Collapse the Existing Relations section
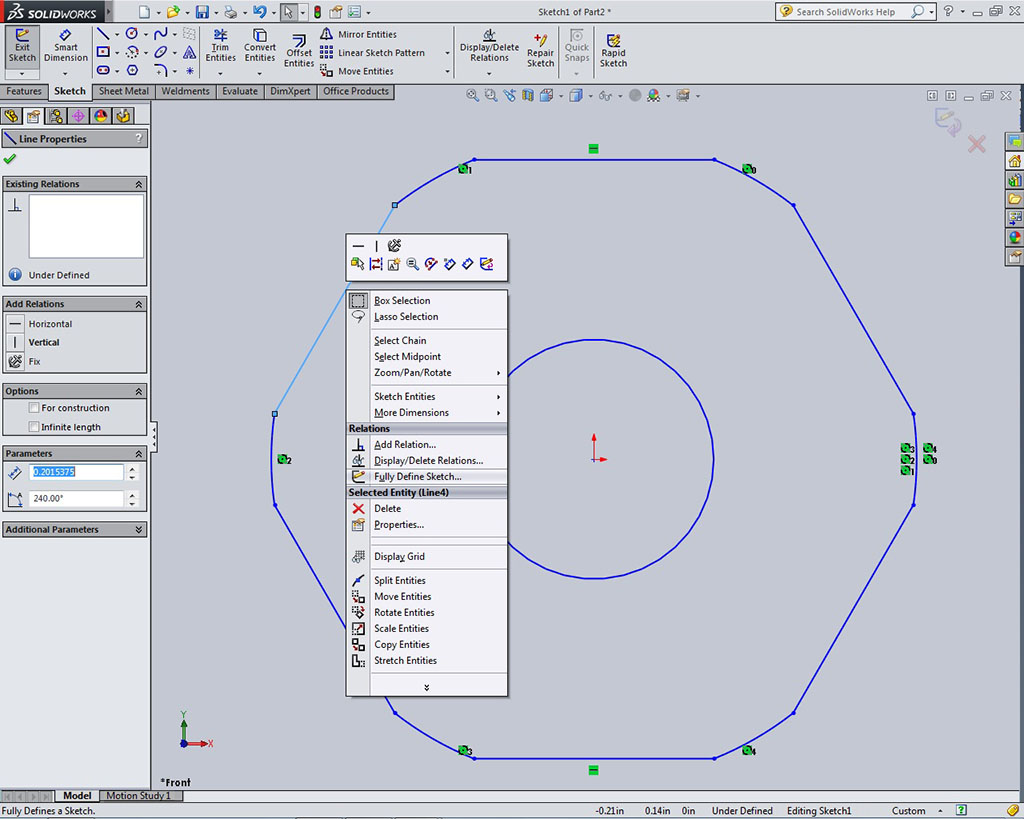This screenshot has height=819, width=1024. (138, 184)
